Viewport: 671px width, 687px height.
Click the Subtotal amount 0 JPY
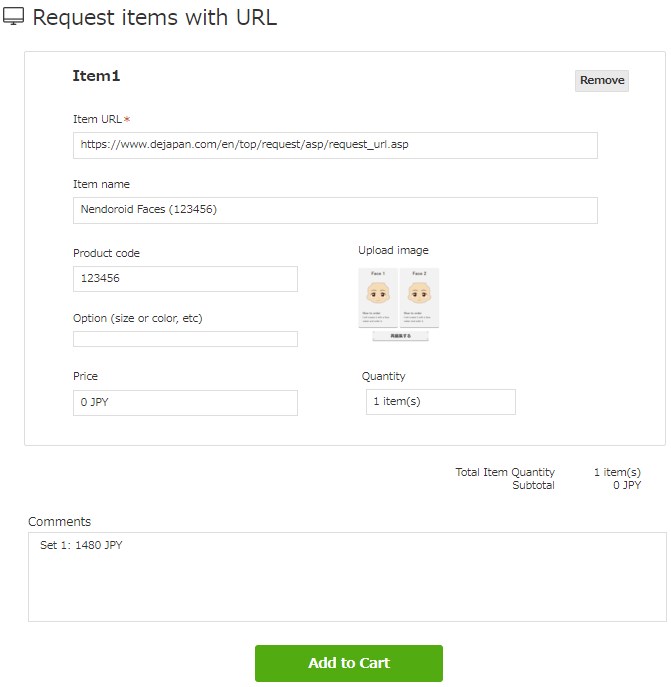click(x=627, y=485)
